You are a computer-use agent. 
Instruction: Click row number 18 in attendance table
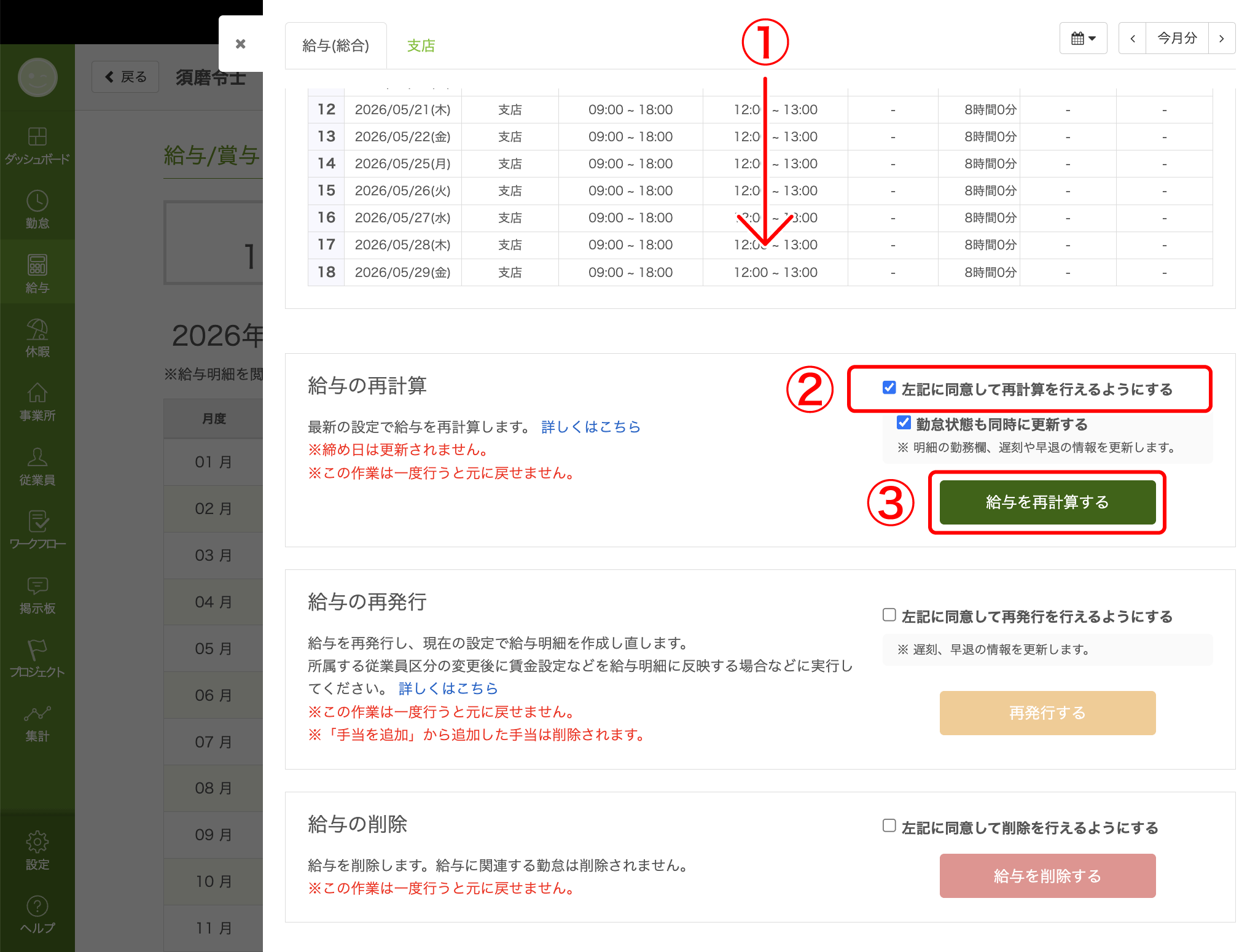[326, 272]
